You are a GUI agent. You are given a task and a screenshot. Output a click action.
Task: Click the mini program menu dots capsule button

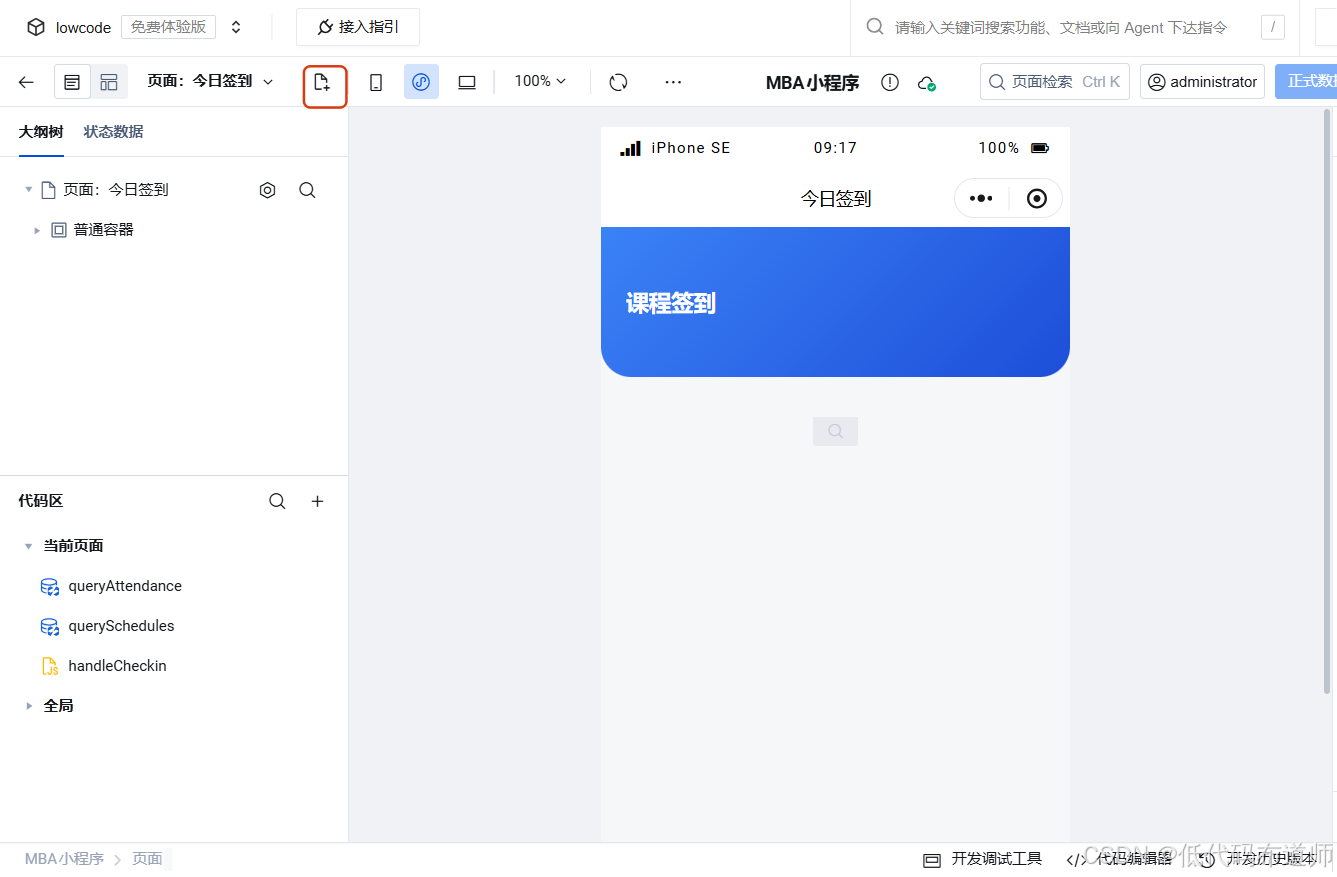[981, 198]
